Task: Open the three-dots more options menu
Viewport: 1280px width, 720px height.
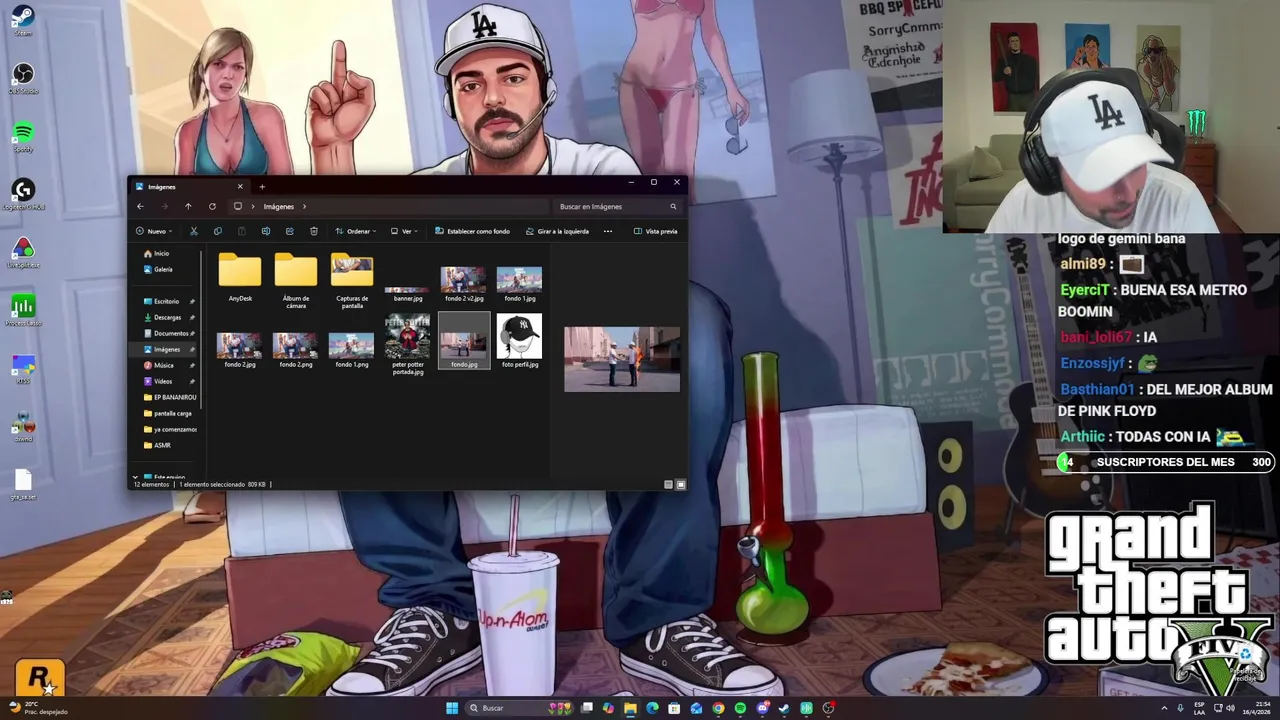Action: [607, 231]
